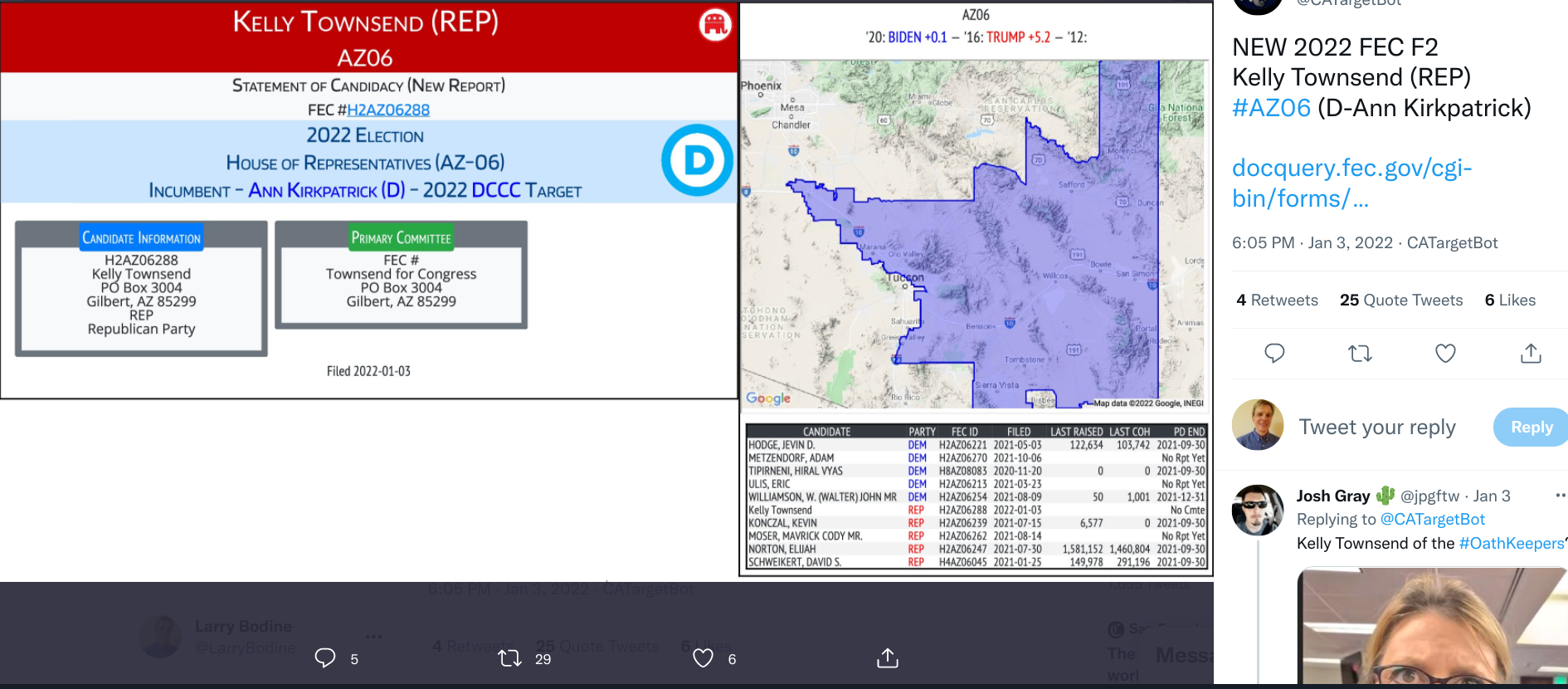
Task: Open the @CATargetBot mention in the reply
Action: (1433, 519)
